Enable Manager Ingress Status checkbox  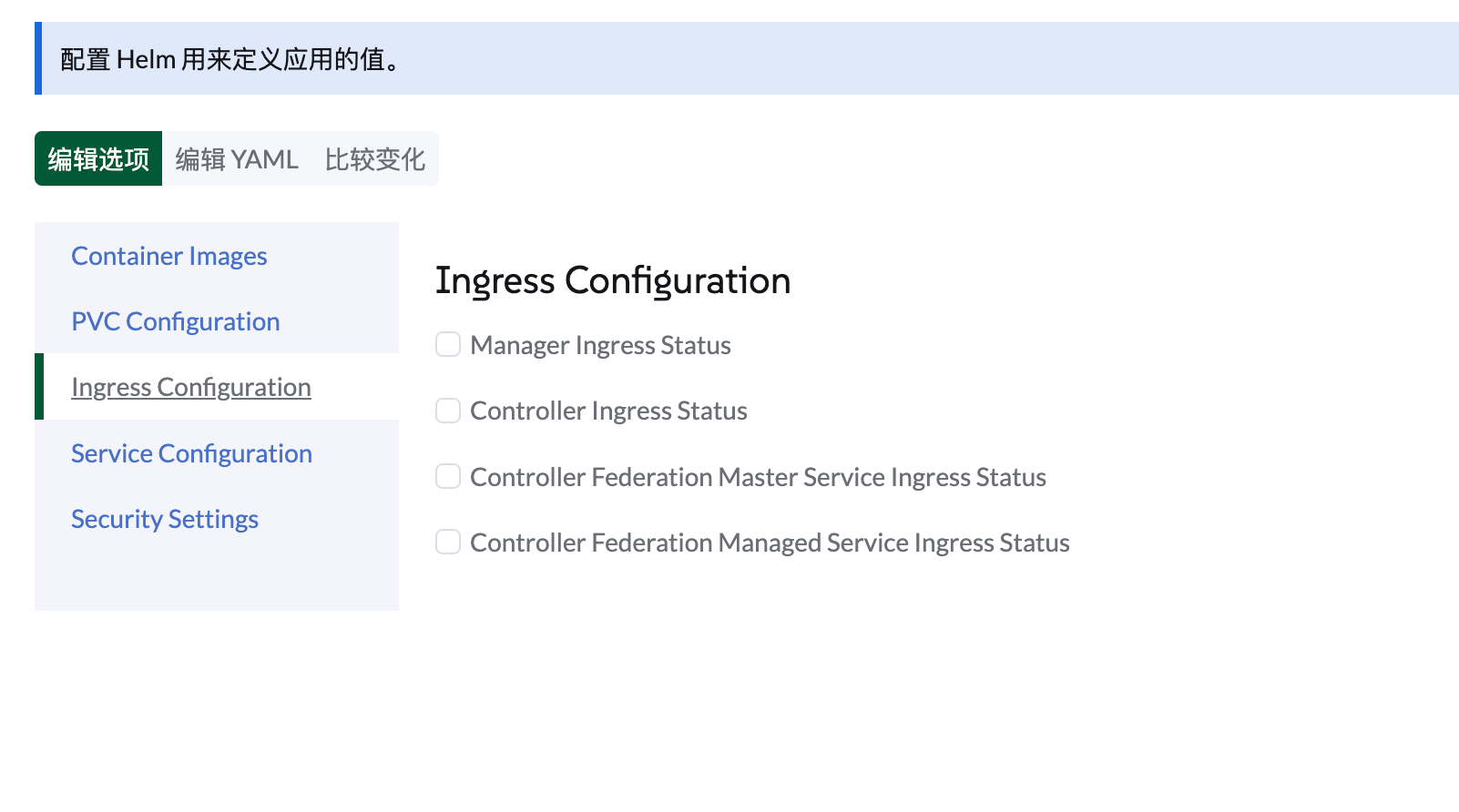(448, 345)
